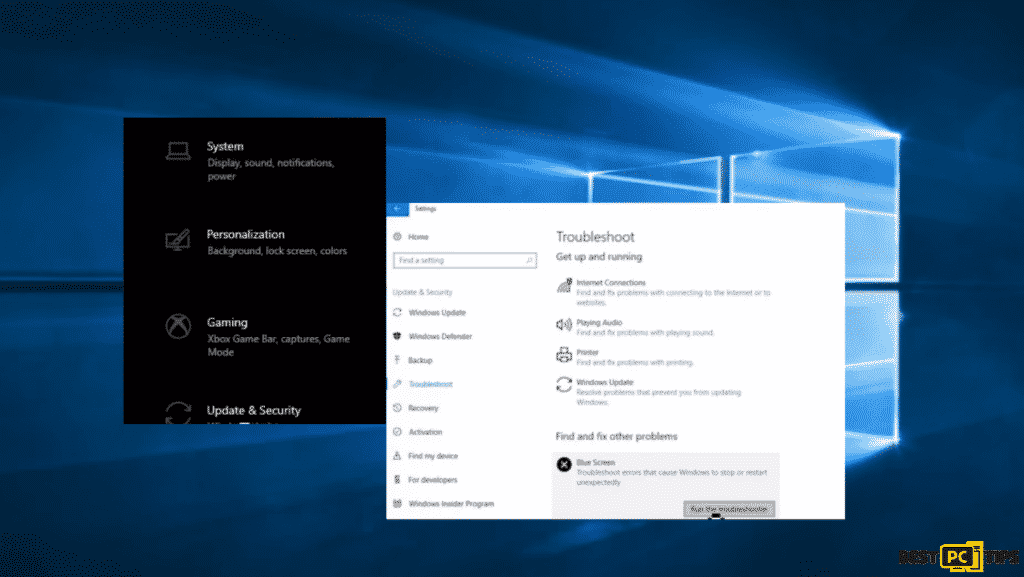Image resolution: width=1024 pixels, height=577 pixels.
Task: Click the Gaming Xbox logo icon
Action: coord(178,327)
